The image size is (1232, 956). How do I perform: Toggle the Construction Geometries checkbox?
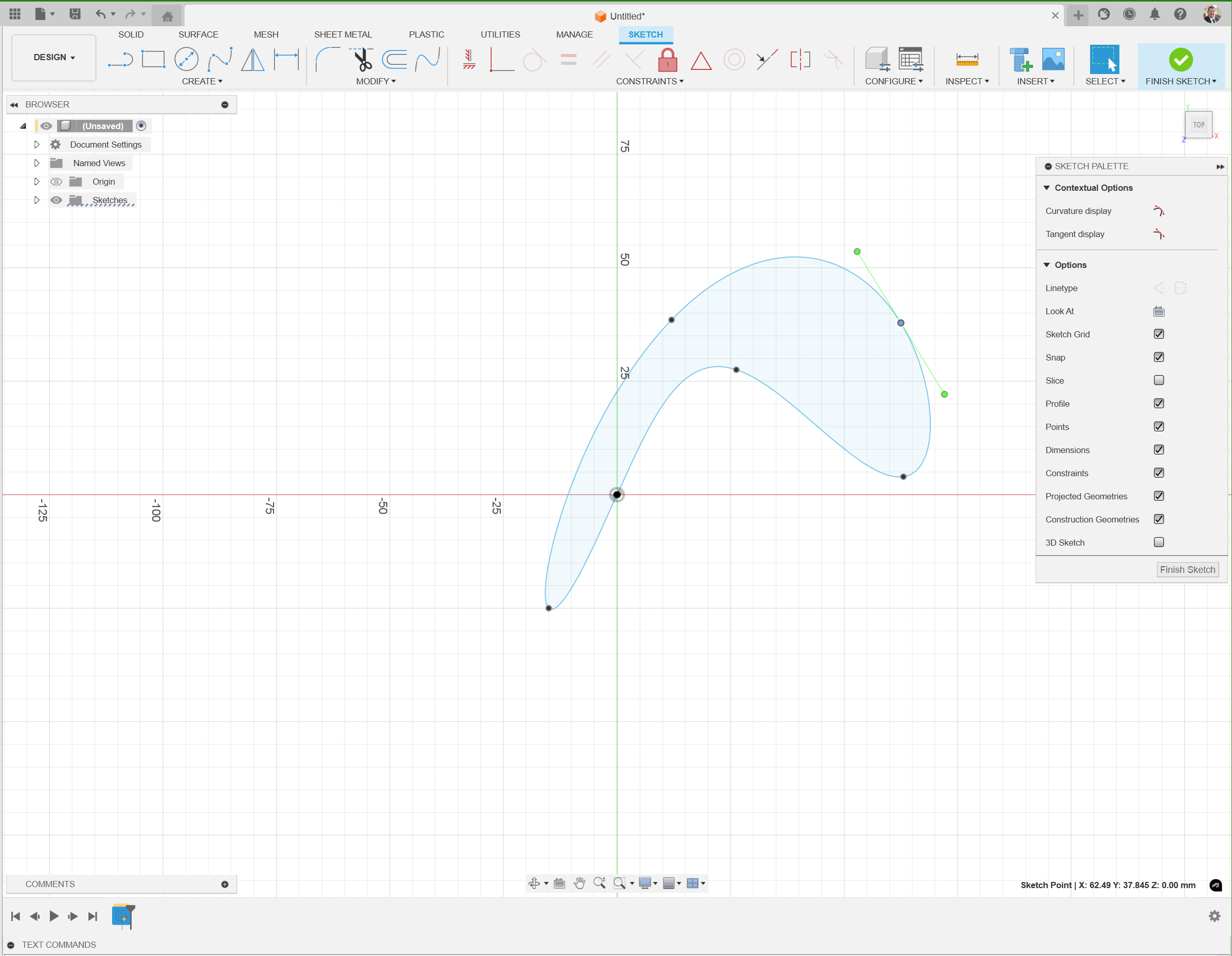click(x=1158, y=519)
